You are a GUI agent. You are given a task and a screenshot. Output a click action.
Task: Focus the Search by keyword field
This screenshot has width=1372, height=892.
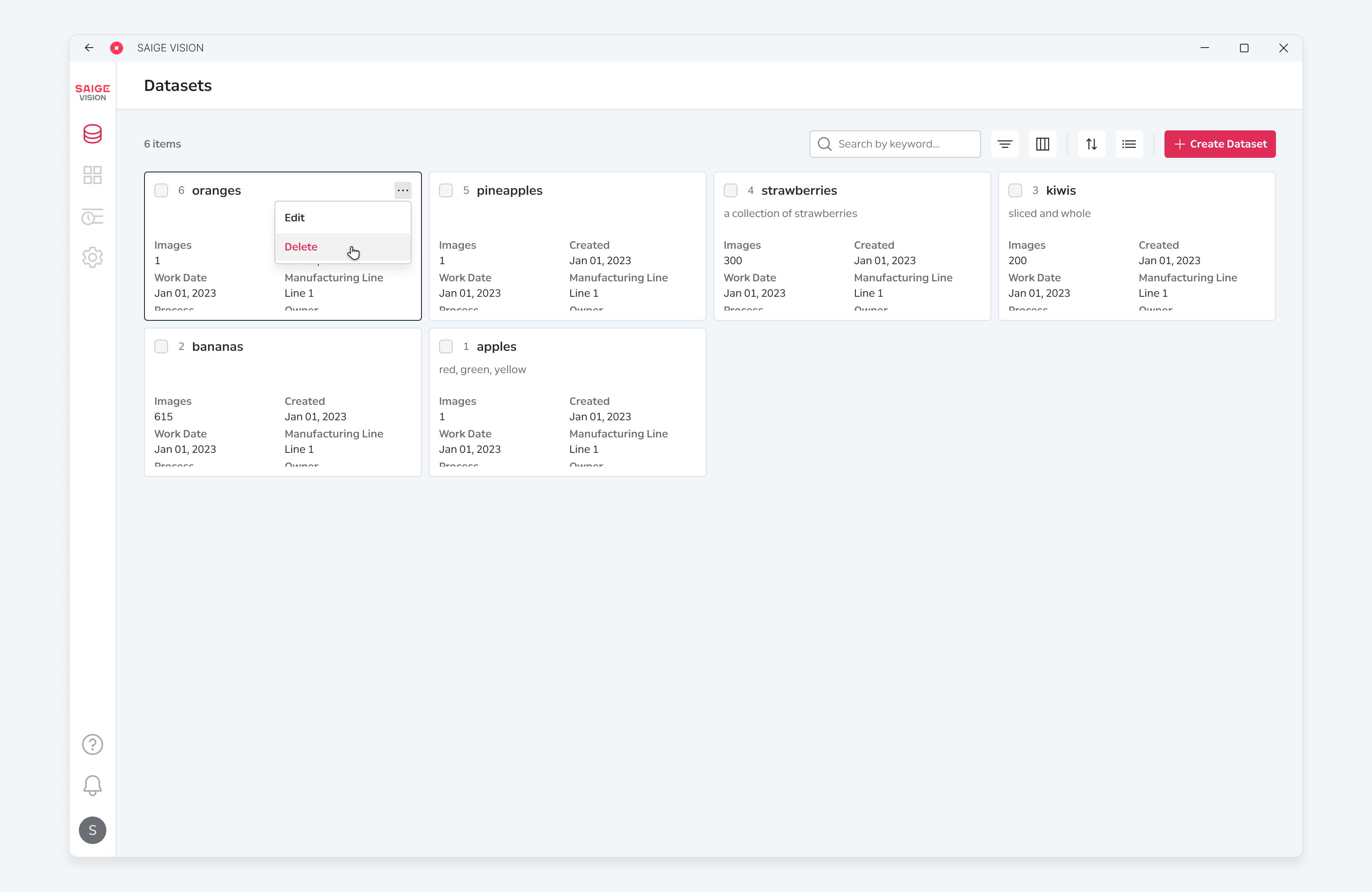[895, 144]
